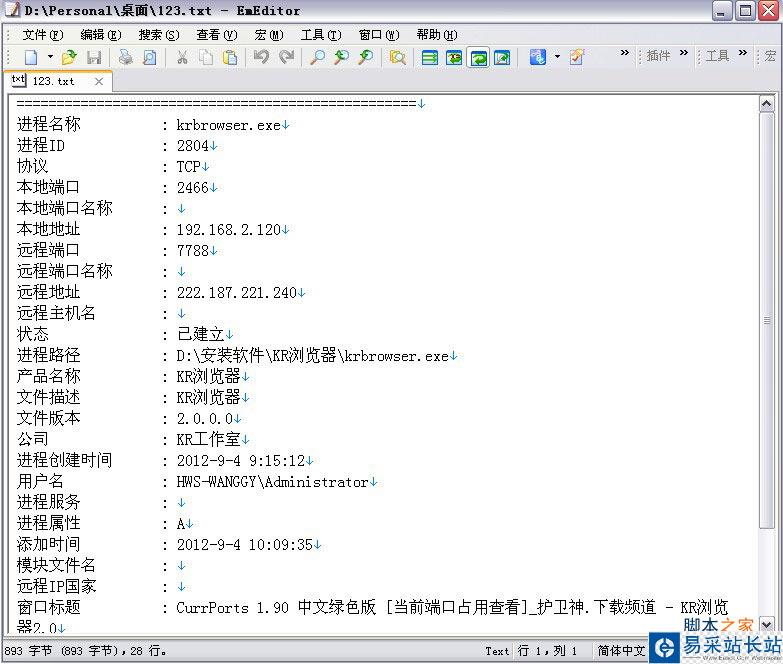Click the username HWS-WANGGY\Administrator
Screen dimensions: 783x664
click(273, 482)
